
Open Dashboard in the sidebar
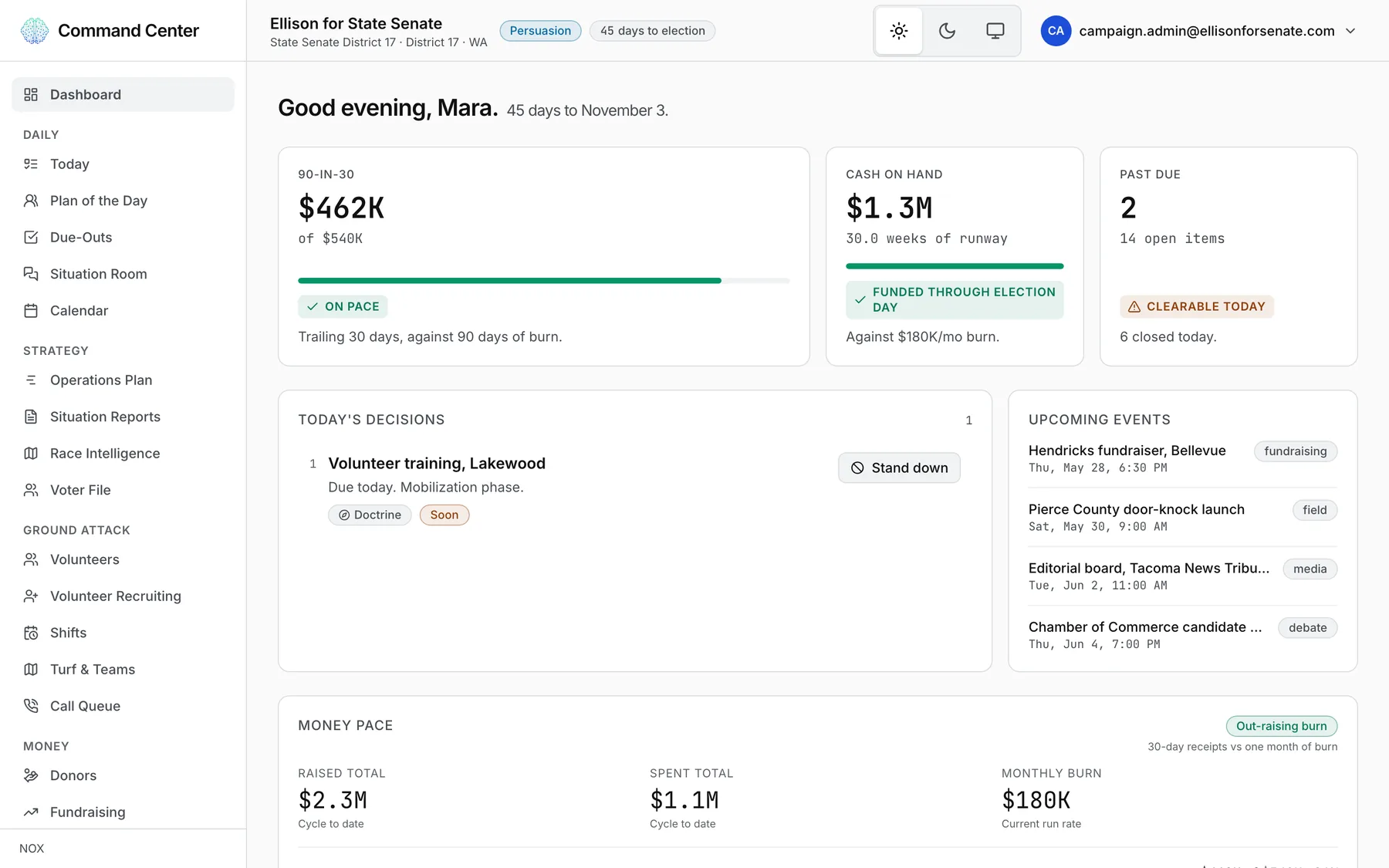click(x=123, y=94)
